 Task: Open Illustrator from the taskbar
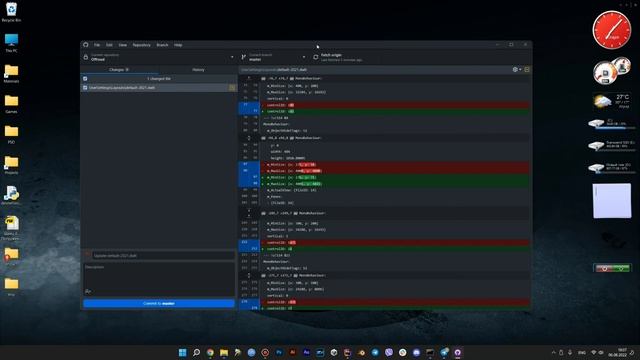[x=293, y=352]
